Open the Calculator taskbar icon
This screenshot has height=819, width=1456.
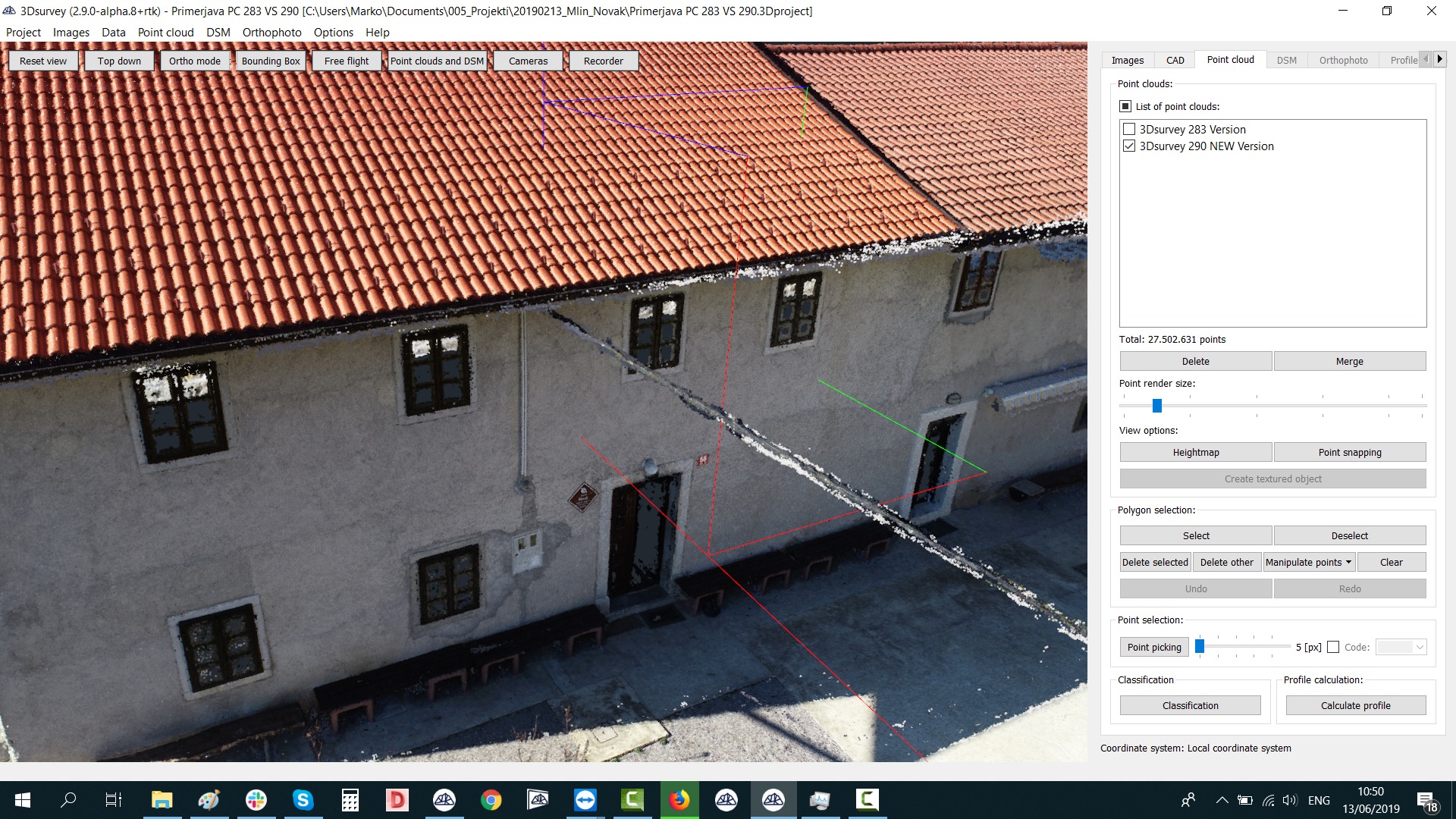350,800
